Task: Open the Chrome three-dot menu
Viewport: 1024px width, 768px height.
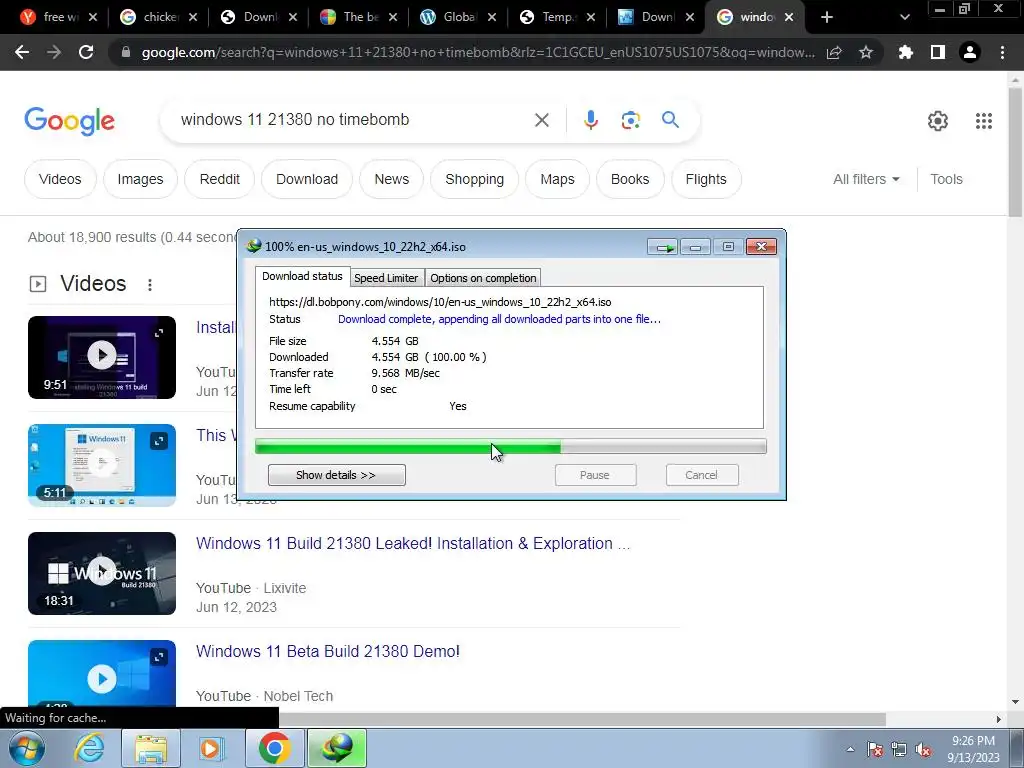Action: (1002, 52)
